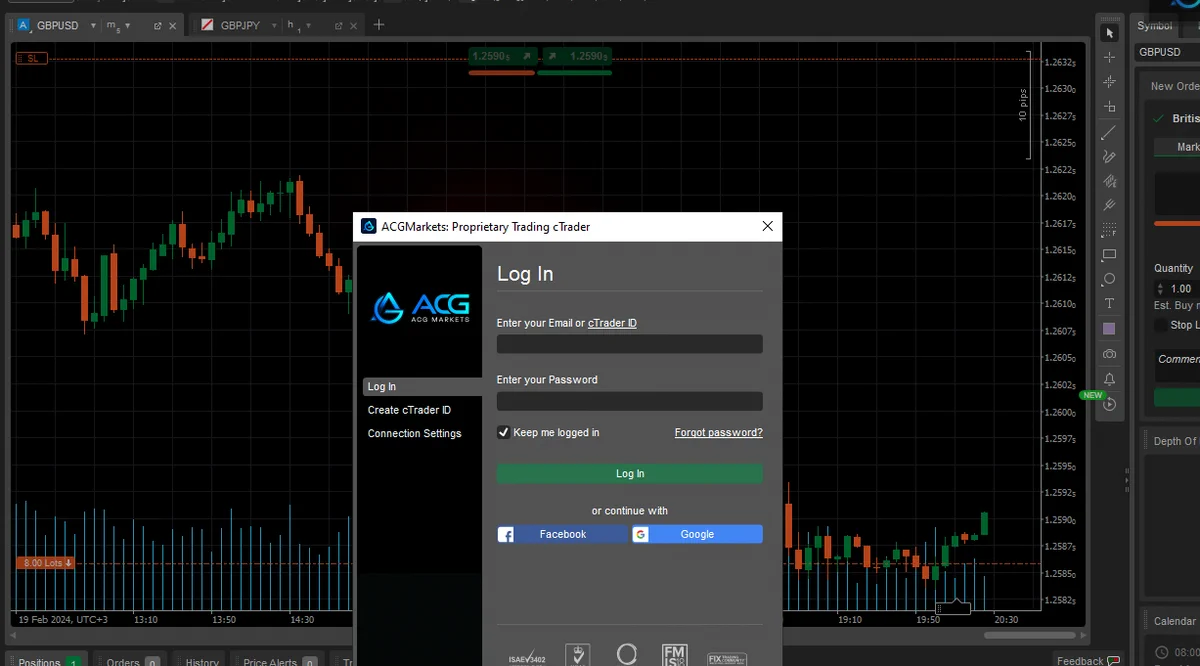
Task: Open the cTrader ID link
Action: 612,323
